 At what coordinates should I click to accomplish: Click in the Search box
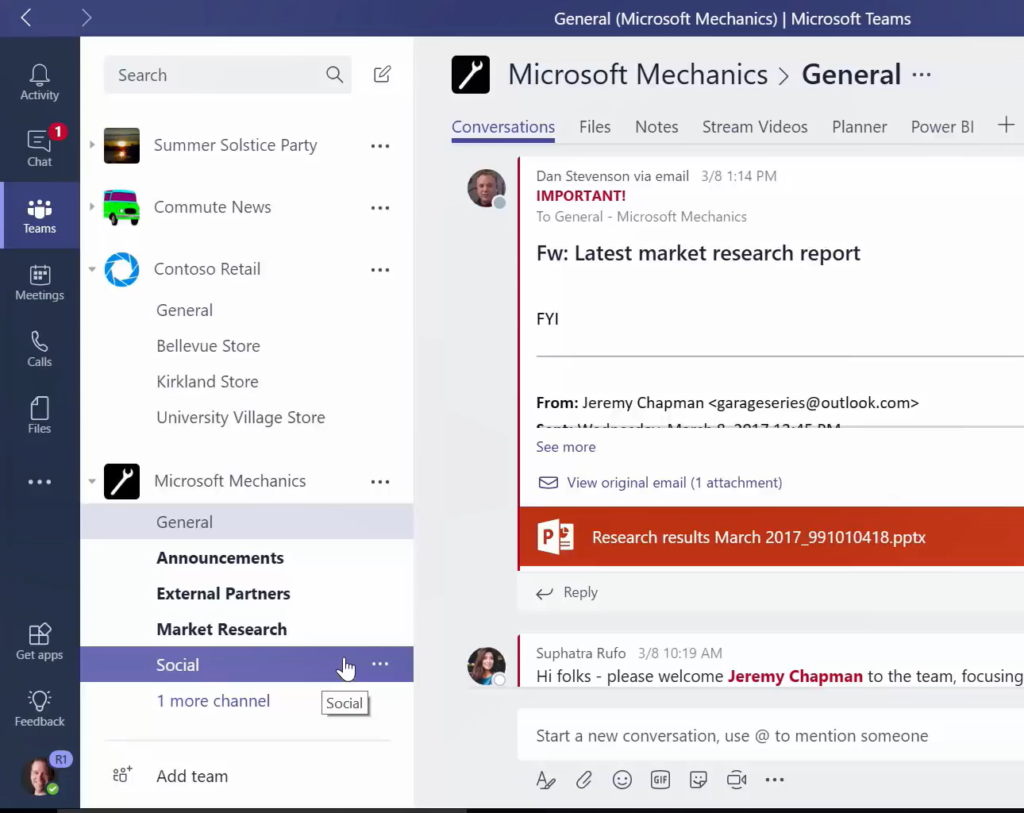point(227,75)
